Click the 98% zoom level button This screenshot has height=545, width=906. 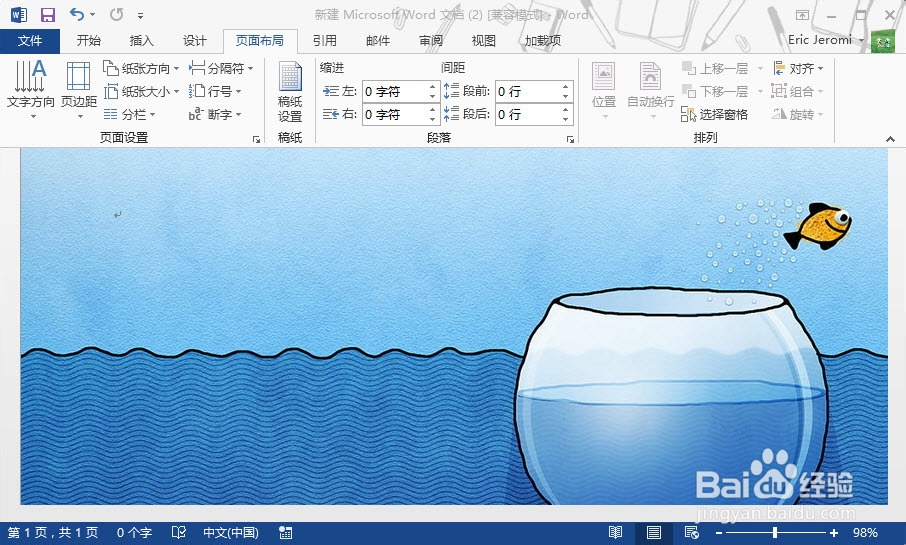point(865,532)
